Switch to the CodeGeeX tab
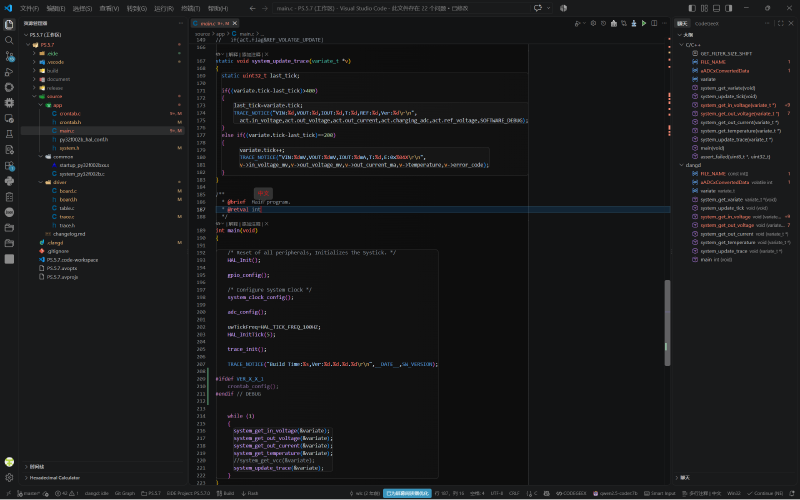 click(x=707, y=23)
